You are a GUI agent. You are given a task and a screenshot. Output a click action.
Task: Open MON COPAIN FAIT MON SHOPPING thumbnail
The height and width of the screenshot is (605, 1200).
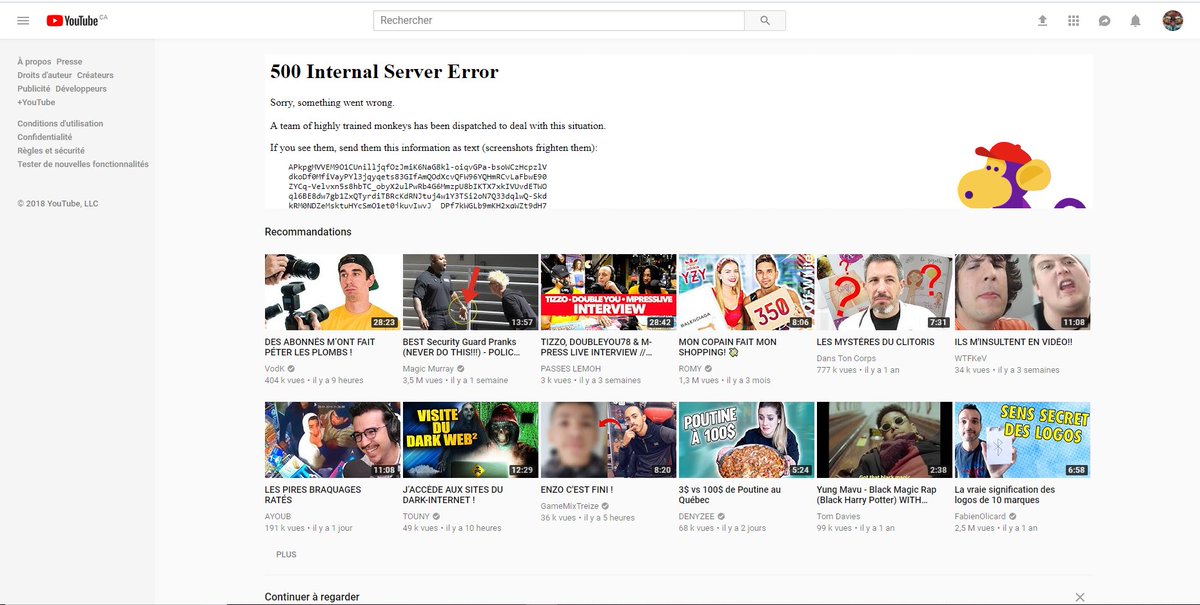pos(747,292)
